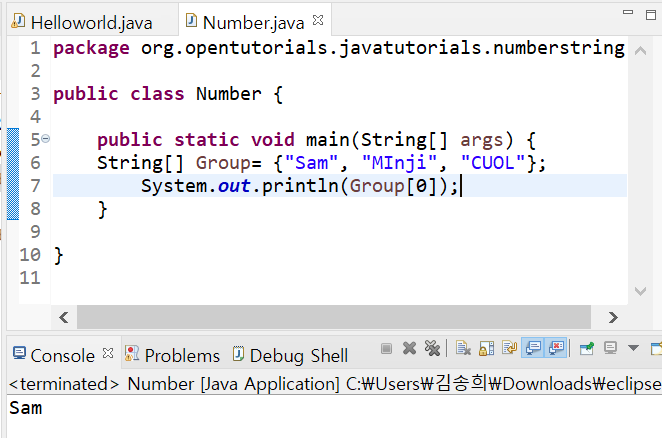Switch to the Helloworld.java editor tab

point(92,22)
